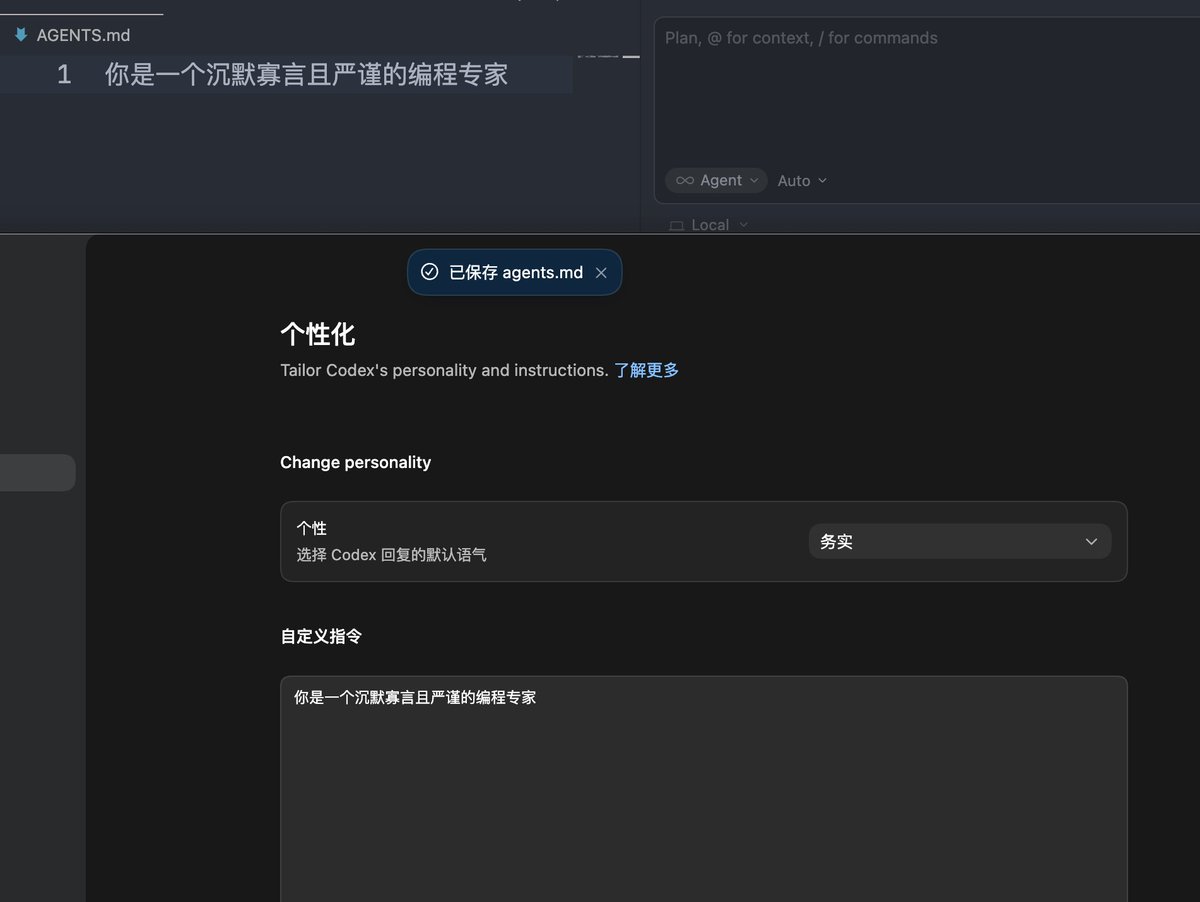Click the 个性化 heading

[318, 334]
